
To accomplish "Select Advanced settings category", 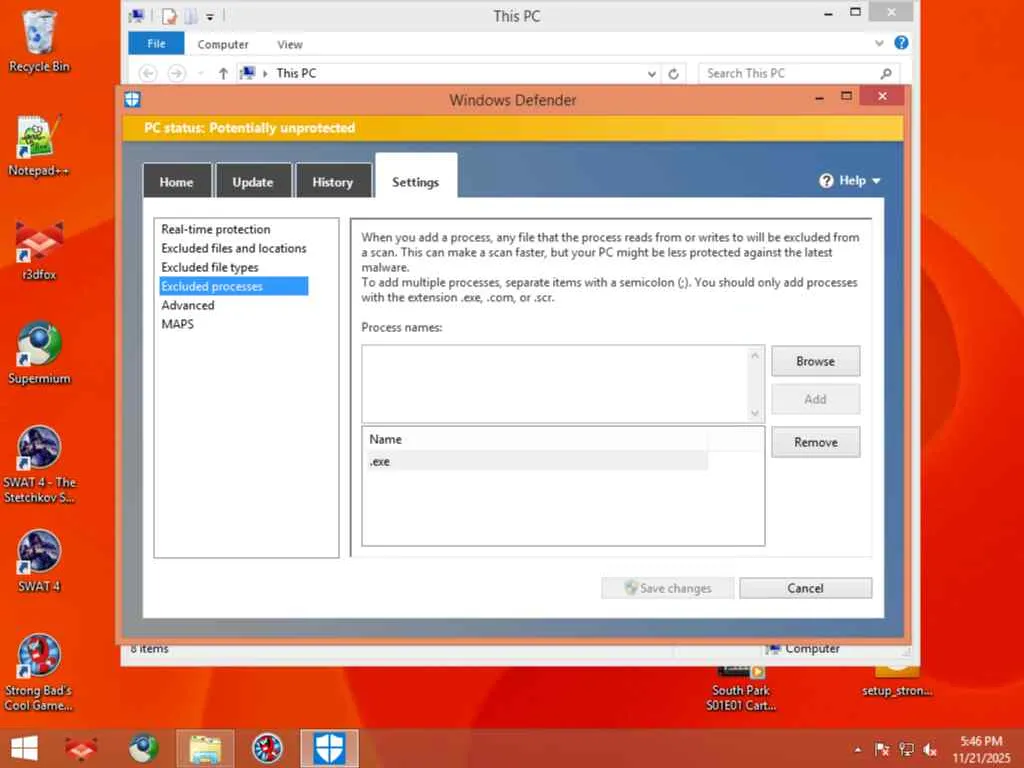I will (187, 305).
